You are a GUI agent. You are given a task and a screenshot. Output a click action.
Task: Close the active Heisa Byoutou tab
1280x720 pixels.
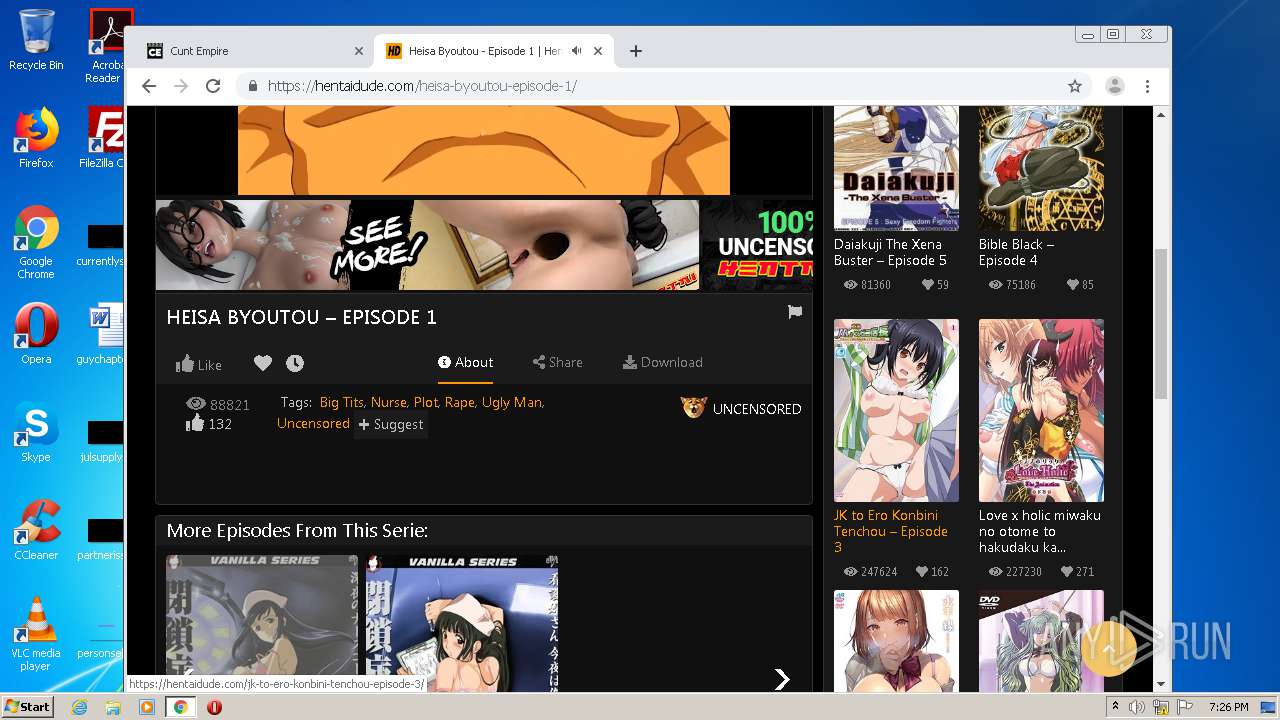point(598,51)
